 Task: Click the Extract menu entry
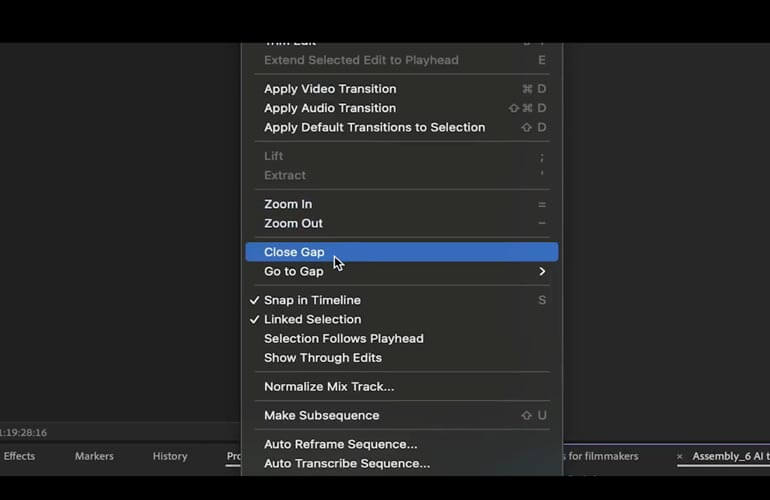point(402,175)
